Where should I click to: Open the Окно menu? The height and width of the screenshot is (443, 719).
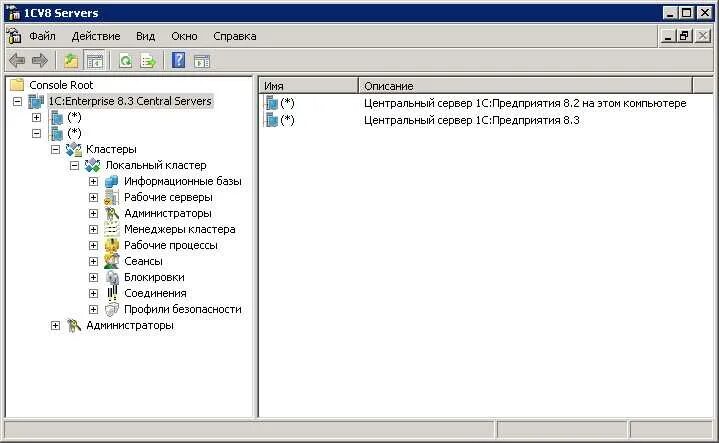(184, 36)
